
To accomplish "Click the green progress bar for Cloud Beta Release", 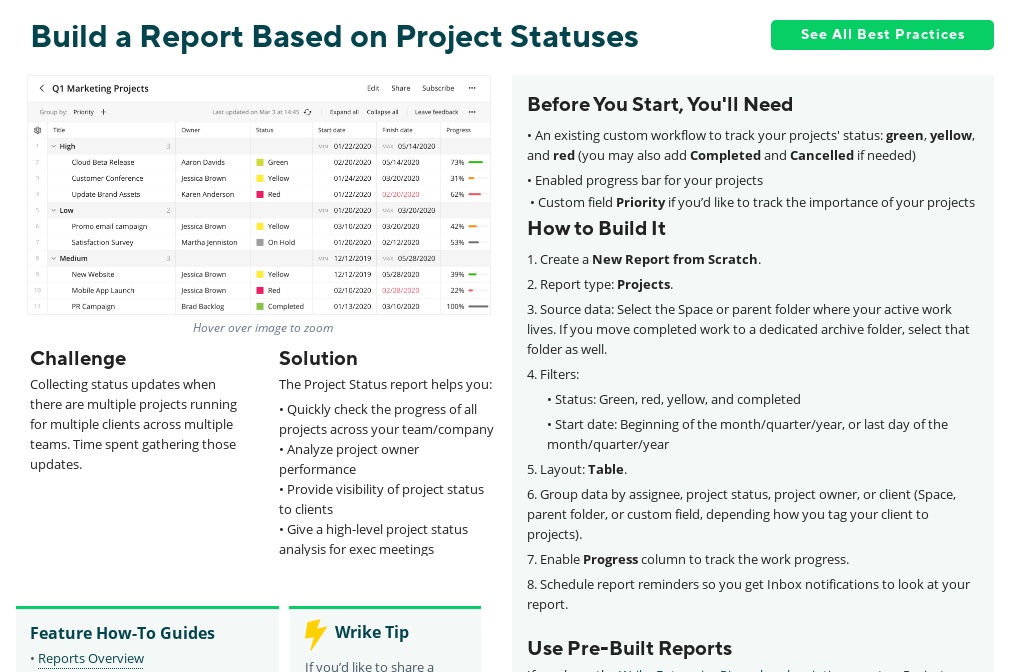I will 476,162.
